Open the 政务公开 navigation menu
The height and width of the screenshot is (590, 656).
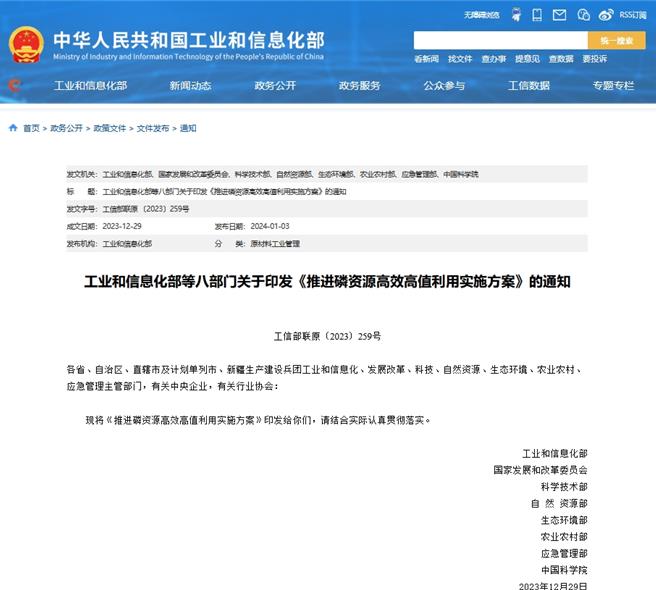click(275, 86)
